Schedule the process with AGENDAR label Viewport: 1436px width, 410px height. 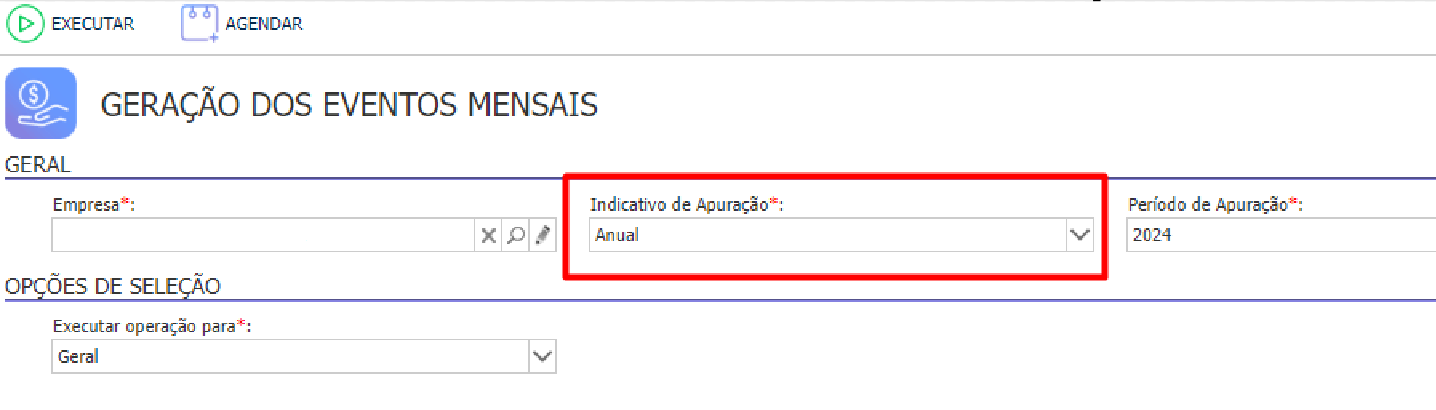[264, 24]
